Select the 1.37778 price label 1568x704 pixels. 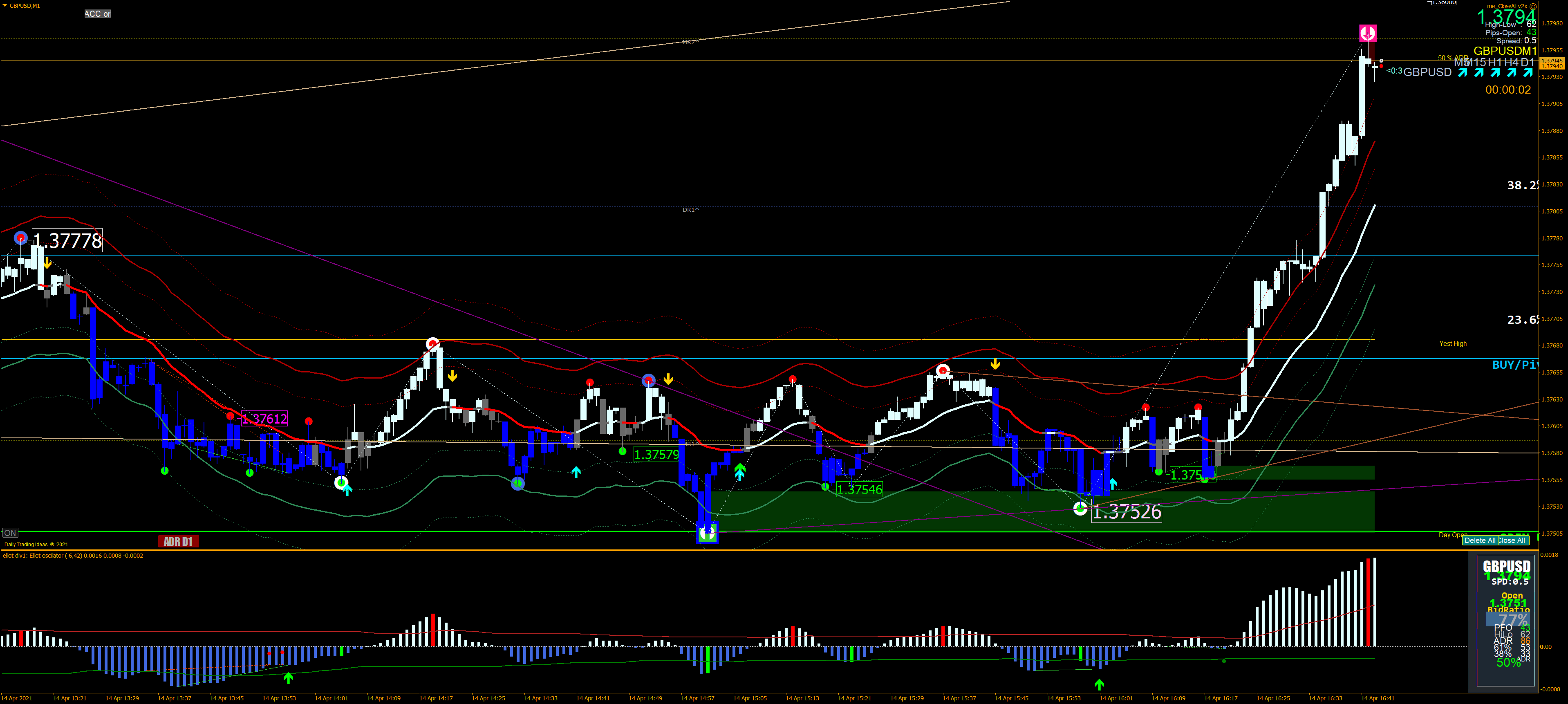click(67, 240)
